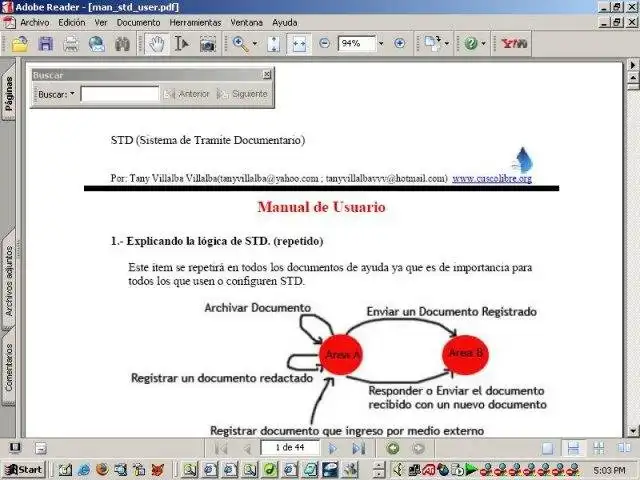This screenshot has width=640, height=480.
Task: Open search with the binoculars icon
Action: pyautogui.click(x=122, y=44)
